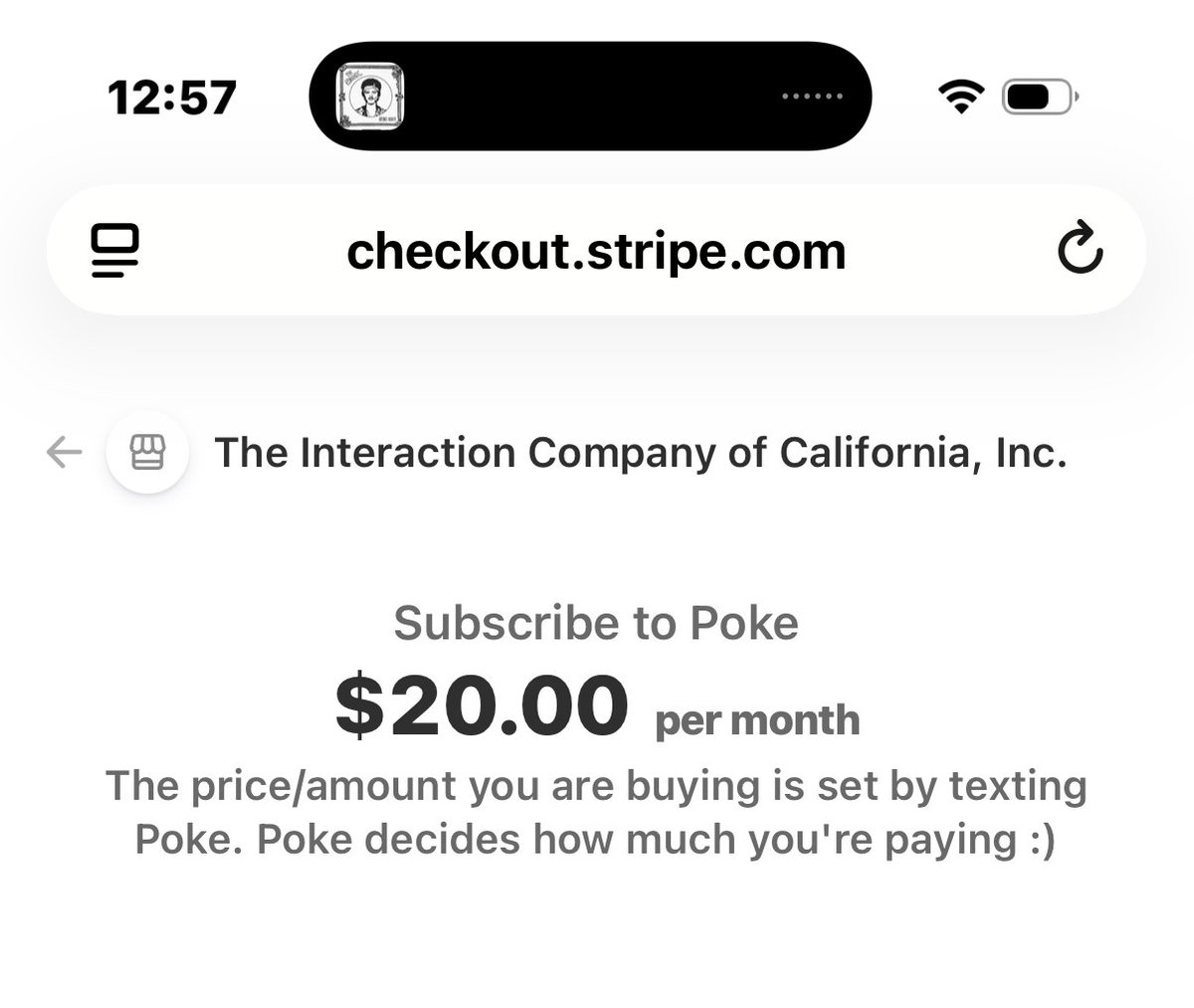Click the Subscribe to Poke heading
This screenshot has width=1194, height=1008.
[596, 624]
